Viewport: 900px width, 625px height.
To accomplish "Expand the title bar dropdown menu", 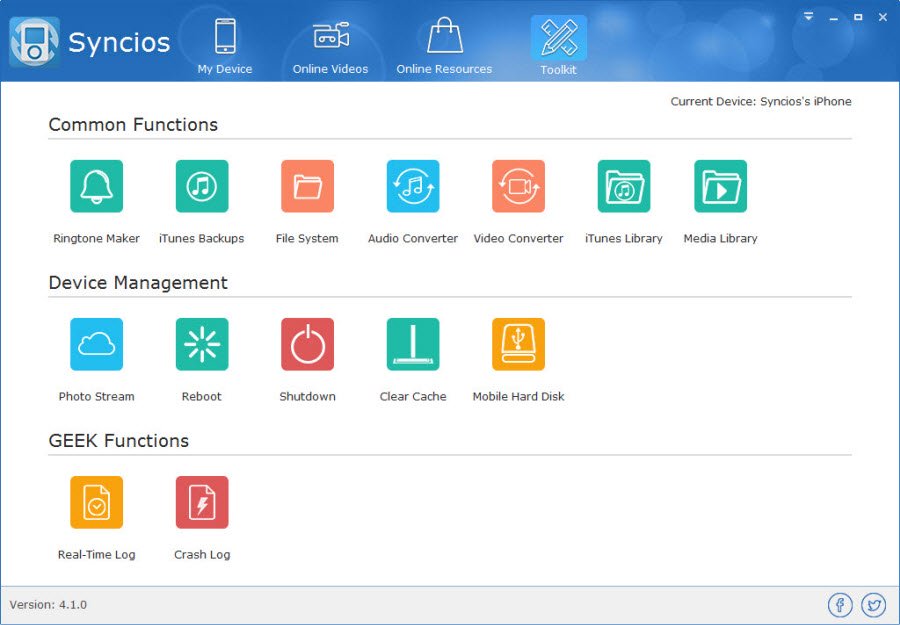I will 808,17.
